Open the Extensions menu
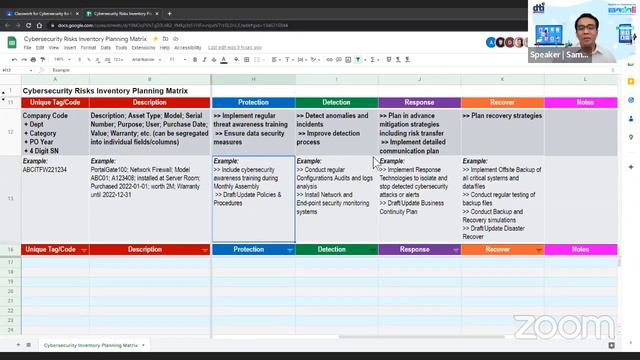 143,48
